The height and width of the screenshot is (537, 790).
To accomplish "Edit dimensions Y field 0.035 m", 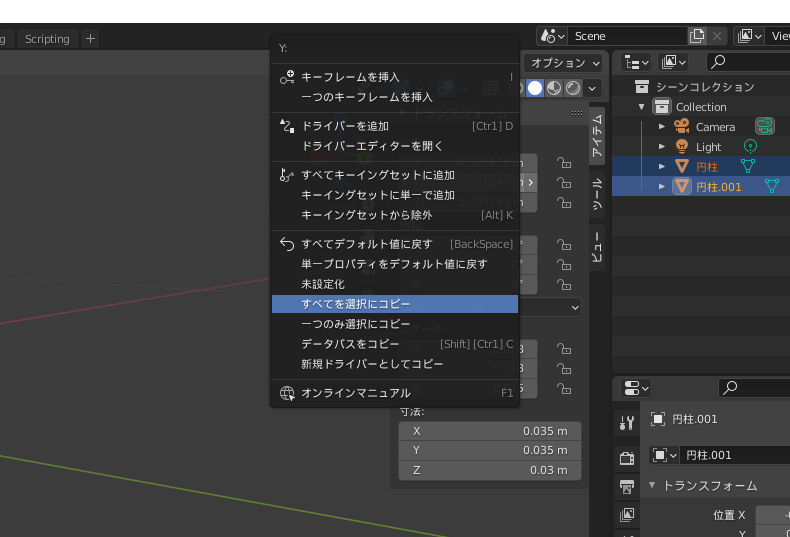I will click(x=490, y=450).
